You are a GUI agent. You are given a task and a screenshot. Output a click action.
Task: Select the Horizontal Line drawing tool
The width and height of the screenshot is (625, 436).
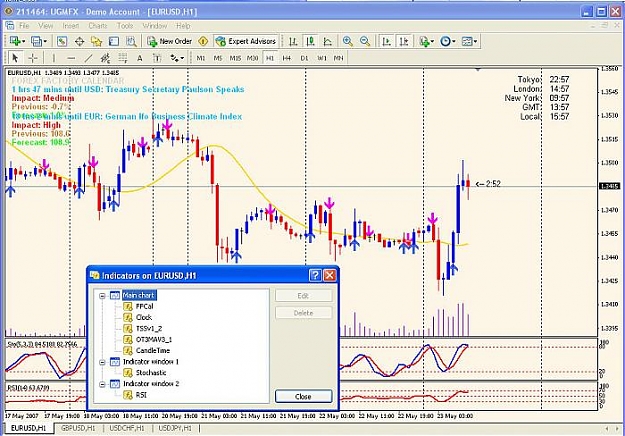71,58
